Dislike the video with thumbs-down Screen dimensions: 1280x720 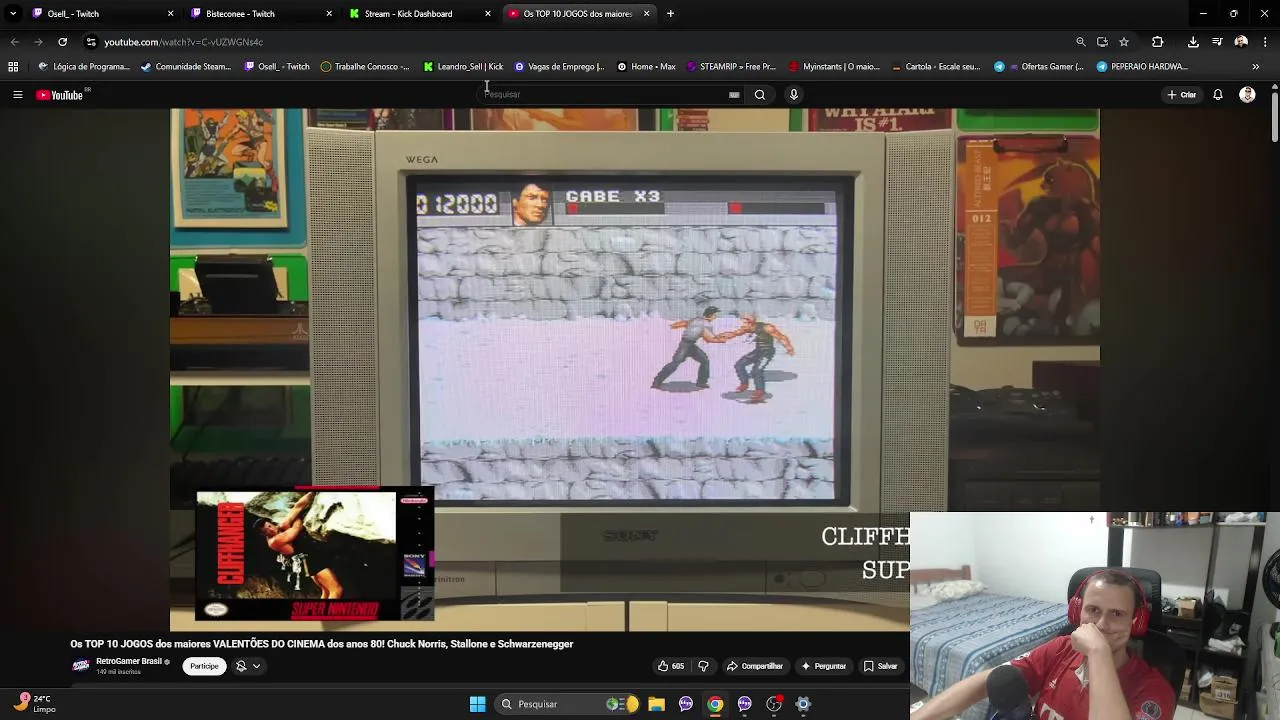[x=703, y=666]
